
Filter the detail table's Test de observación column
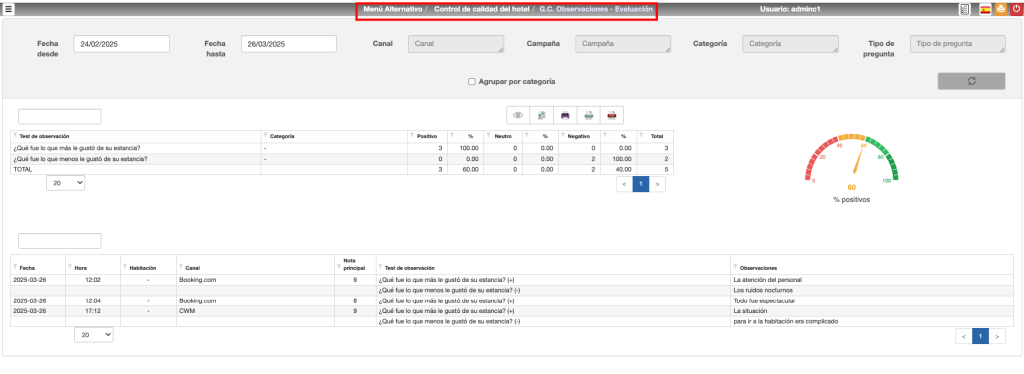381,266
